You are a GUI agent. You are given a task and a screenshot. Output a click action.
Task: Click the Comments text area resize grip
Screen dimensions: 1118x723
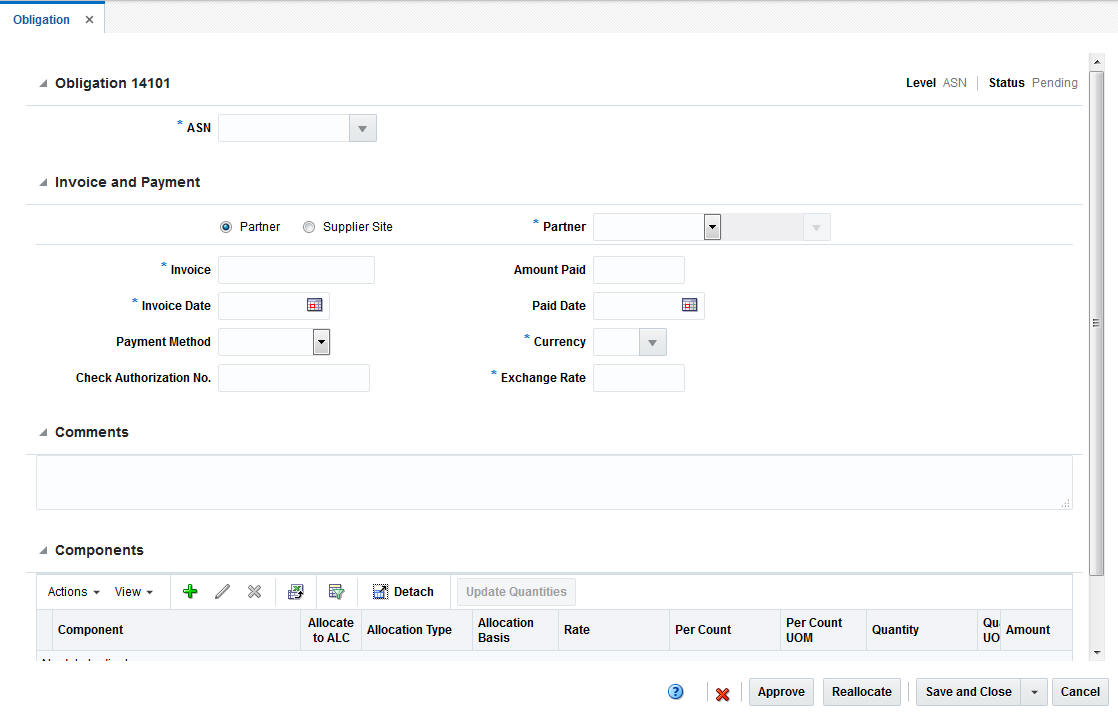click(x=1065, y=503)
